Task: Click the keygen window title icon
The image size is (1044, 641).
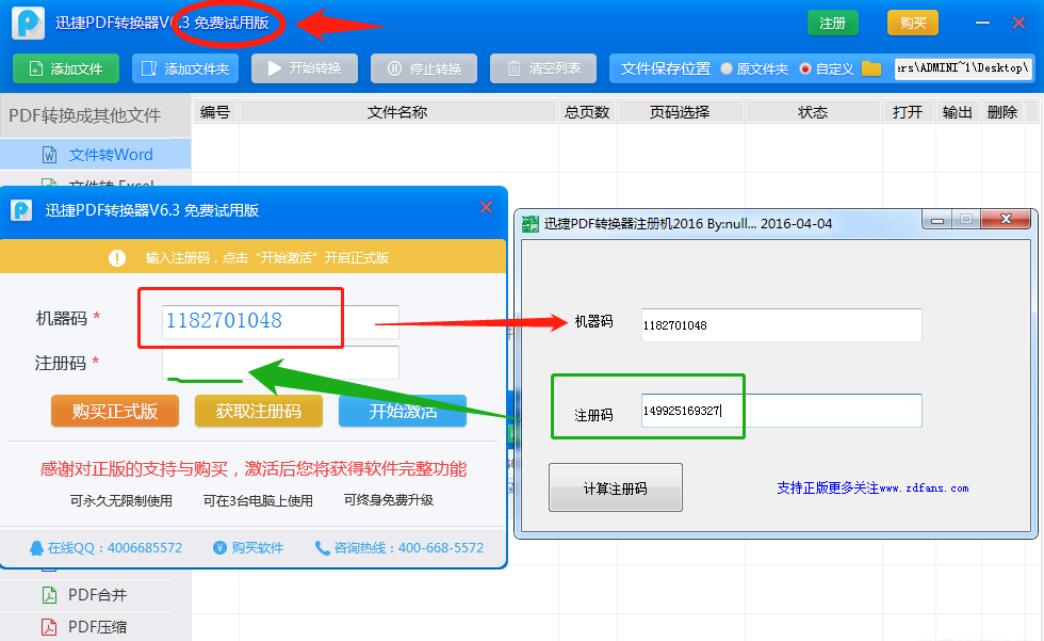Action: coord(531,224)
